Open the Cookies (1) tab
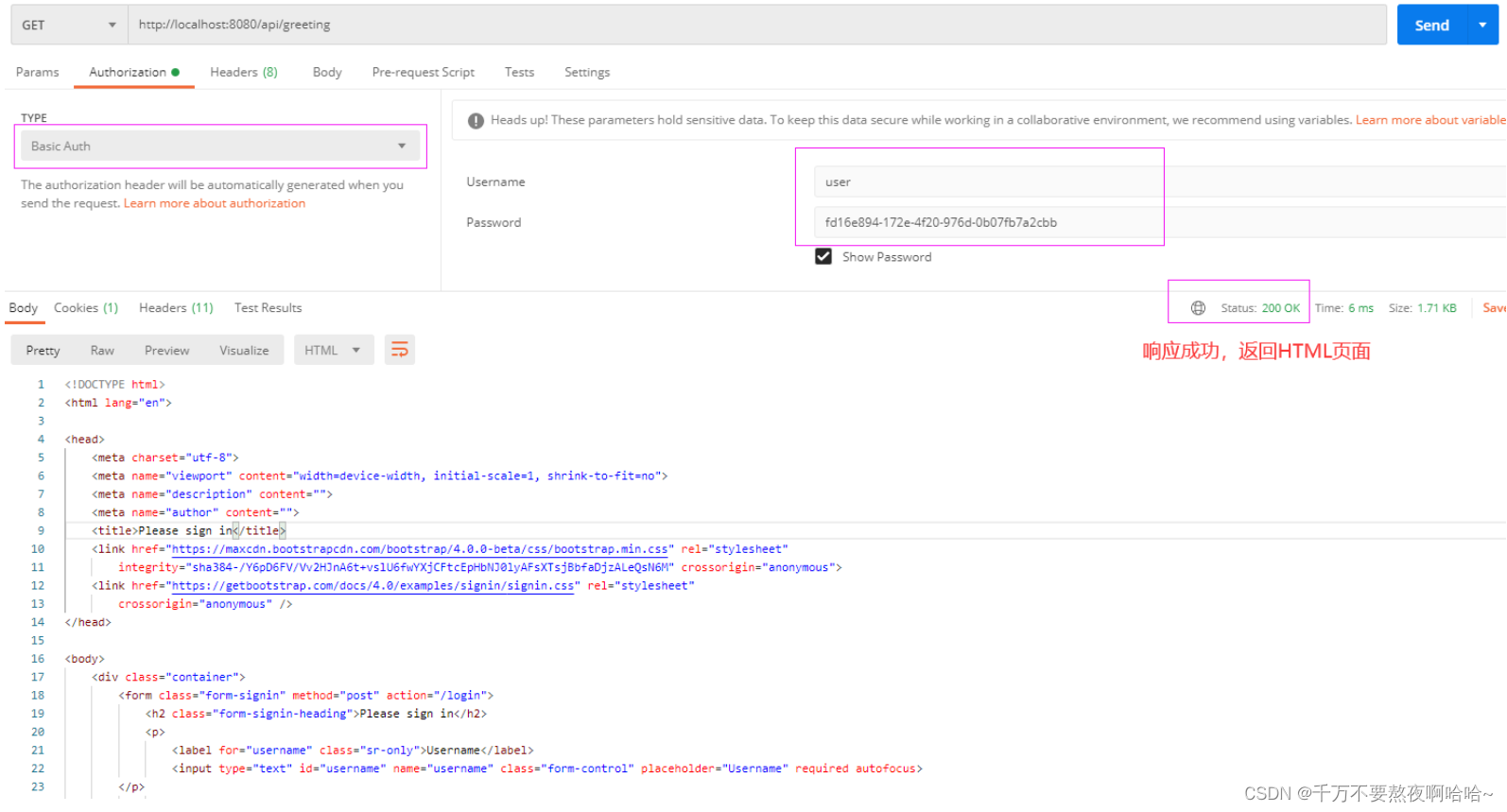Viewport: 1507px width, 812px height. tap(86, 308)
